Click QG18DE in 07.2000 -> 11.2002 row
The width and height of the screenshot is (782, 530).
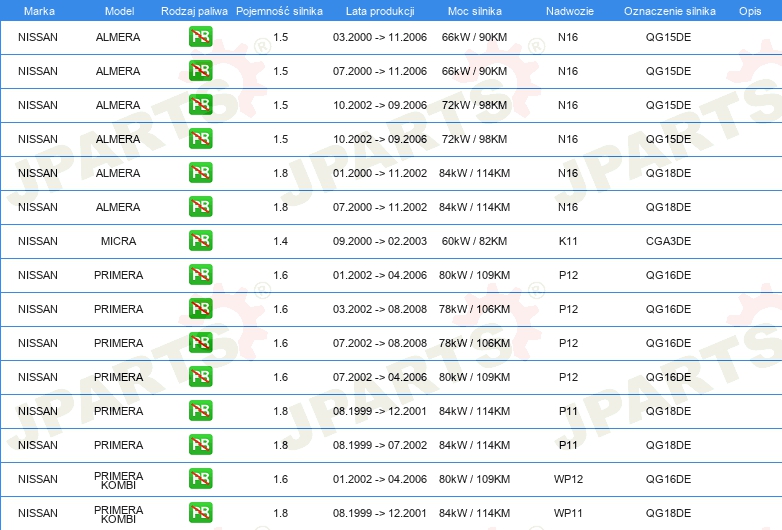(x=668, y=207)
